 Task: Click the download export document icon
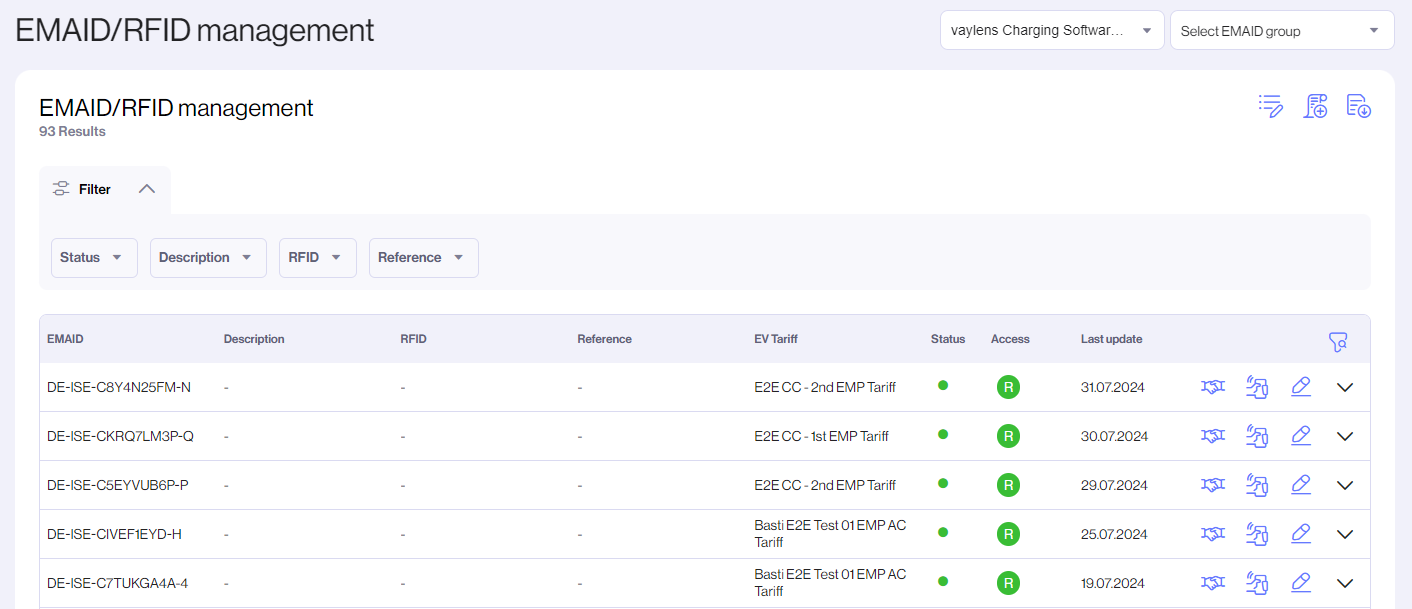click(1358, 106)
